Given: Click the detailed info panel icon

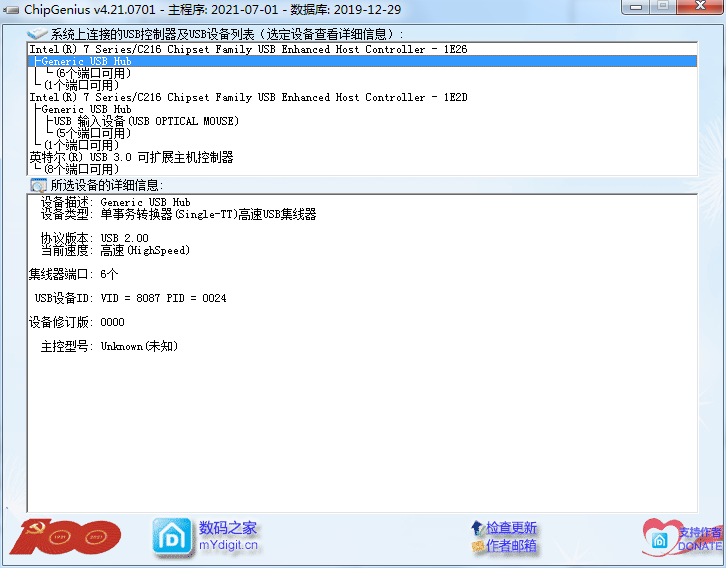Looking at the screenshot, I should click(x=38, y=185).
